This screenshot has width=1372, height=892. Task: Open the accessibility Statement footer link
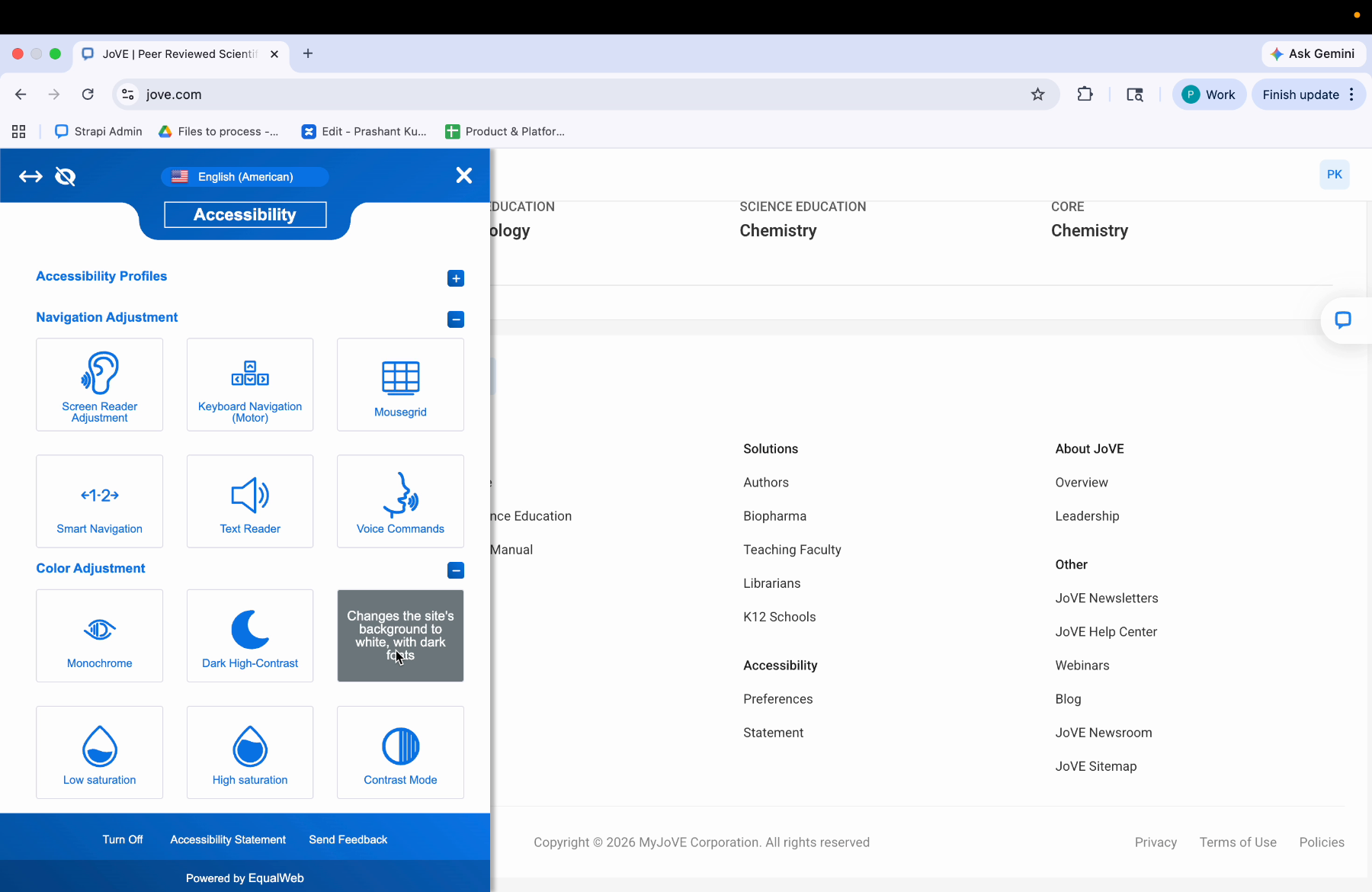[x=774, y=733]
